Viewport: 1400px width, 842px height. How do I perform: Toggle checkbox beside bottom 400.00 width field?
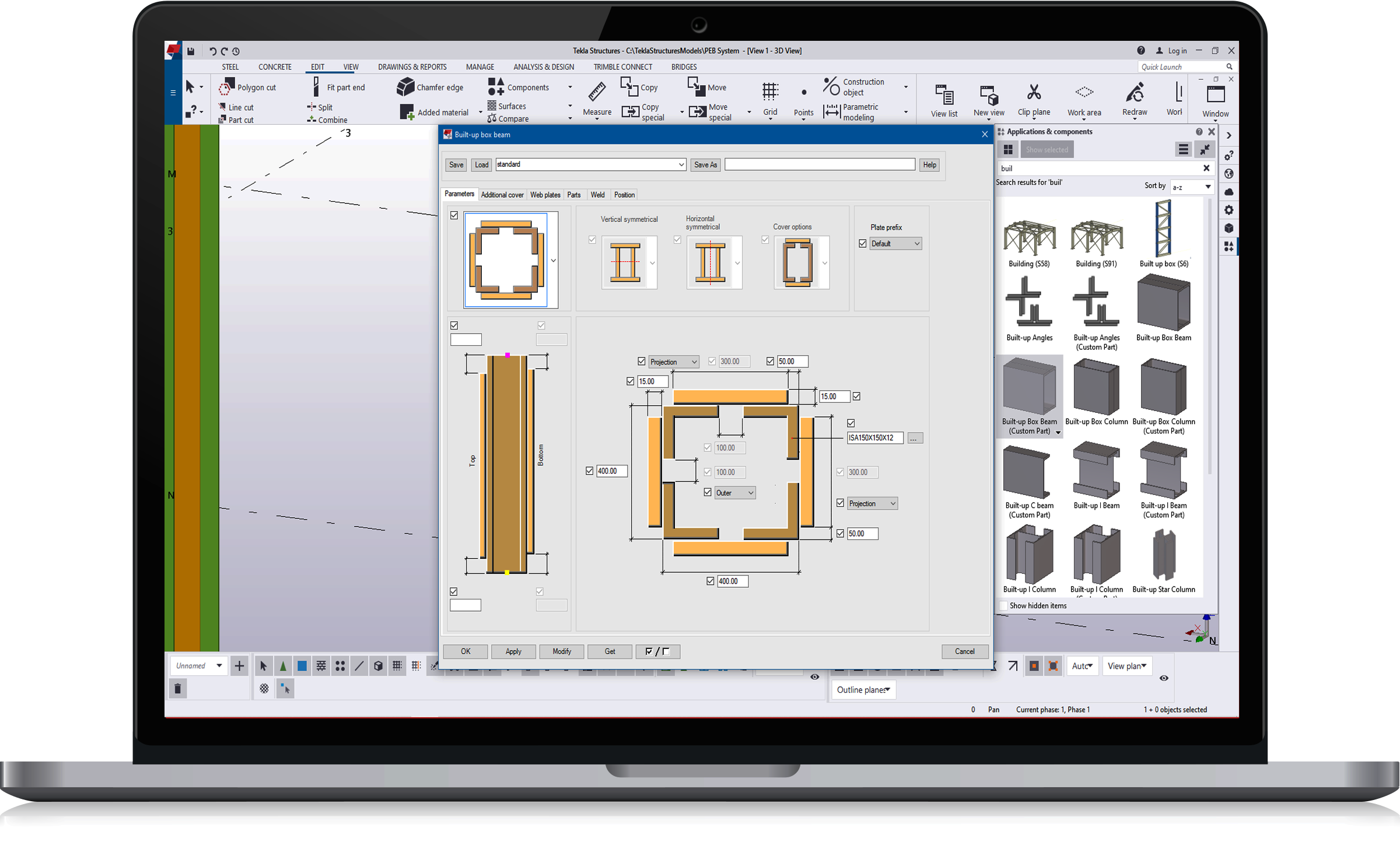tap(710, 581)
